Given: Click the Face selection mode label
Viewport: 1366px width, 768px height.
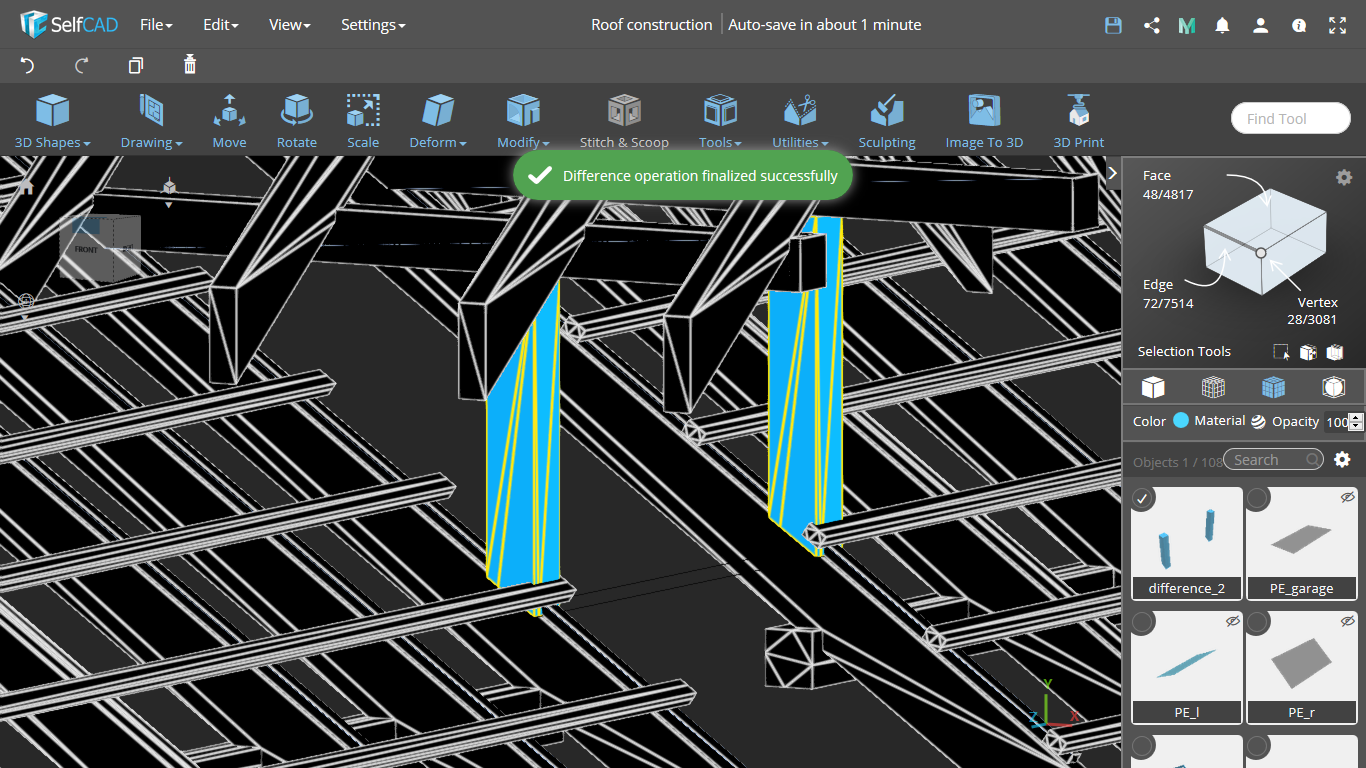Looking at the screenshot, I should click(x=1157, y=175).
